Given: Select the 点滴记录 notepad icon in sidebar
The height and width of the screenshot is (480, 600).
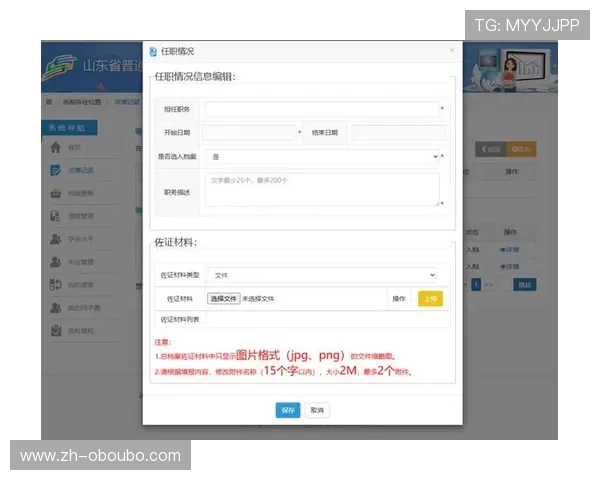Looking at the screenshot, I should coord(55,170).
